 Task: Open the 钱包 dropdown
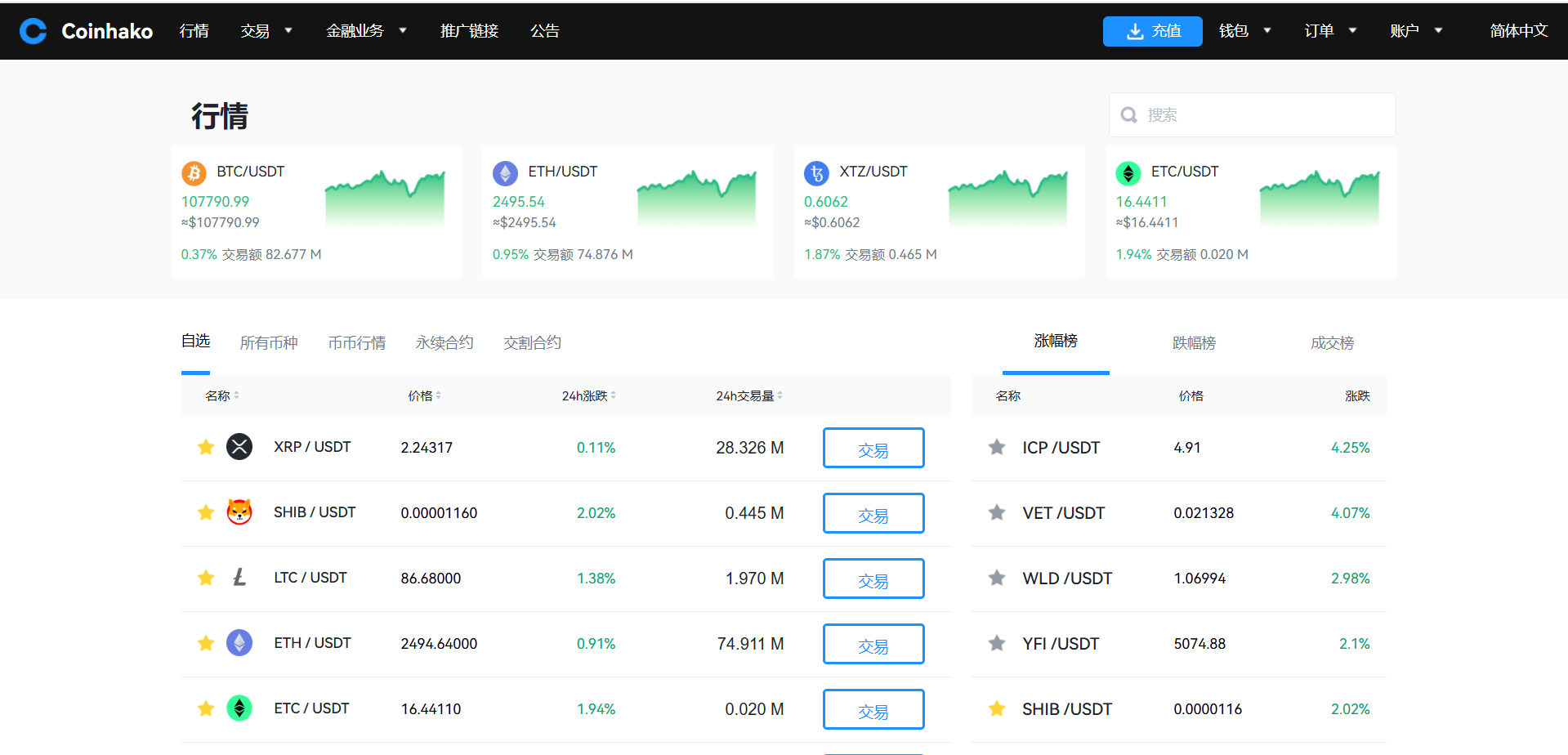pyautogui.click(x=1245, y=31)
